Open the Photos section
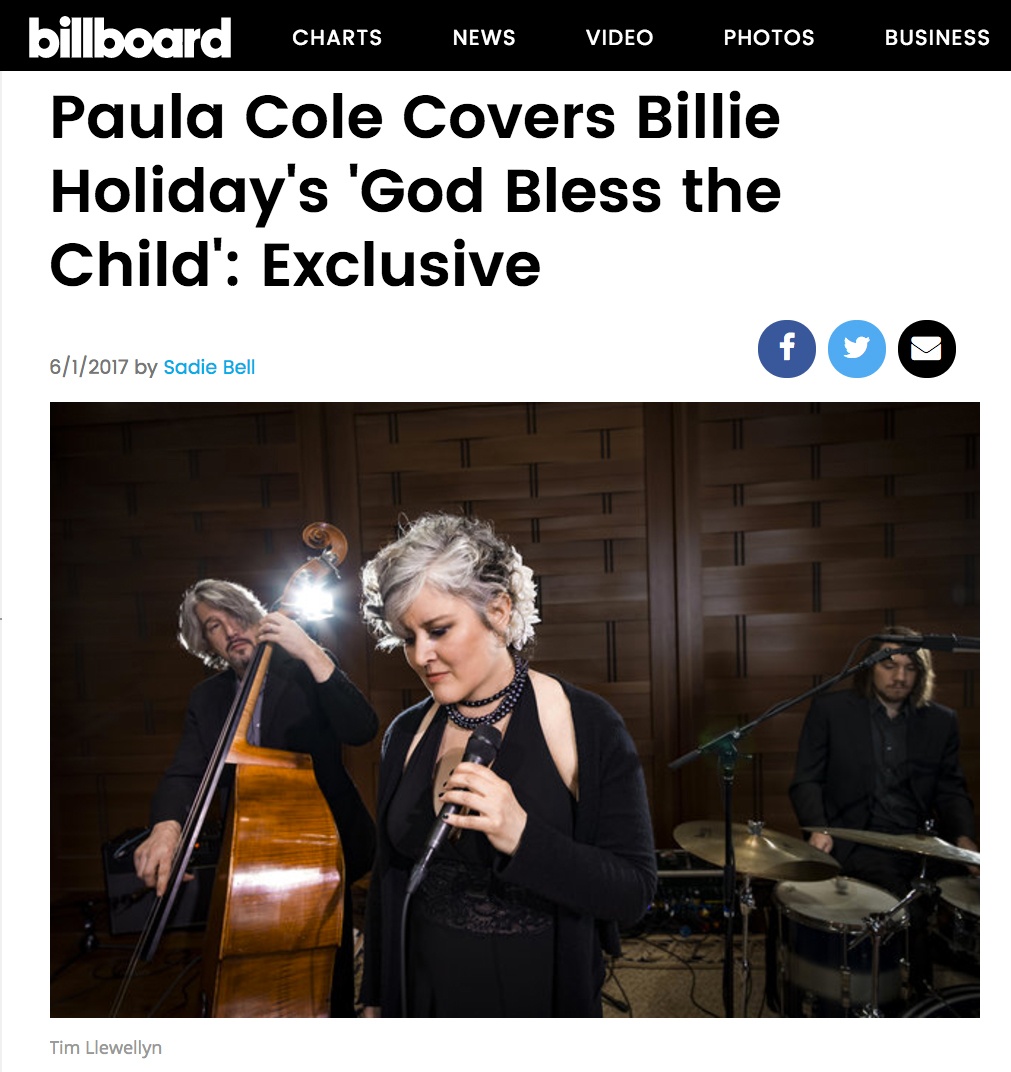The height and width of the screenshot is (1072, 1011). pyautogui.click(x=769, y=37)
